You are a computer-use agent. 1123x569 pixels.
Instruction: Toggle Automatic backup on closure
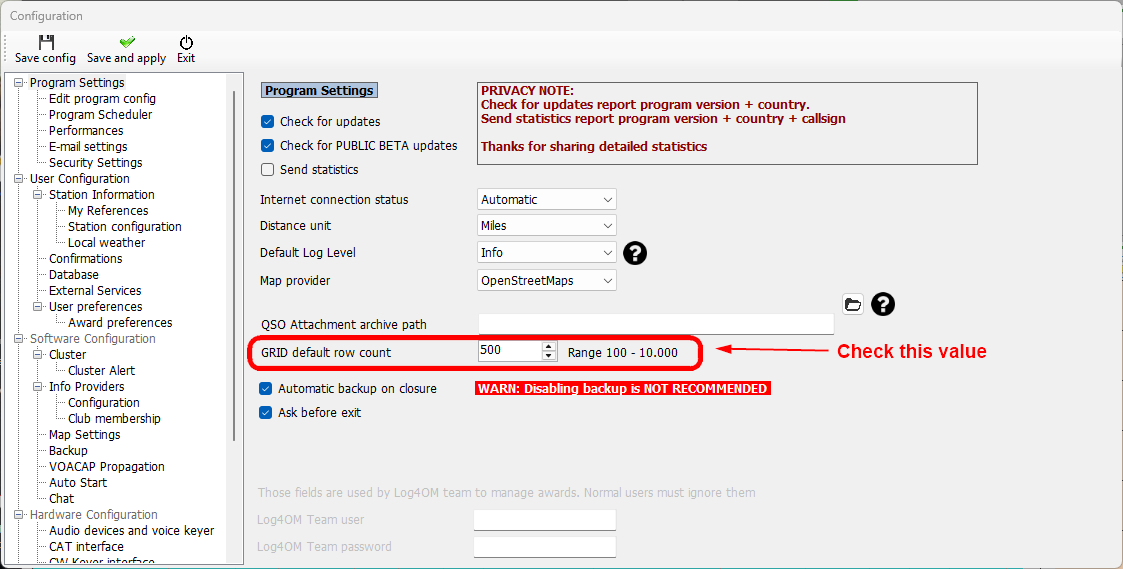pyautogui.click(x=266, y=388)
